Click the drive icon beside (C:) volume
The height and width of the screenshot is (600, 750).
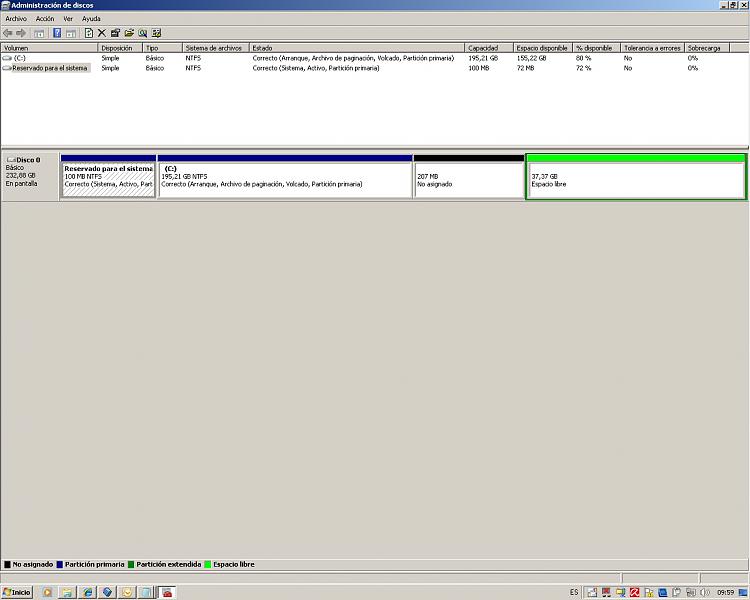click(x=7, y=58)
